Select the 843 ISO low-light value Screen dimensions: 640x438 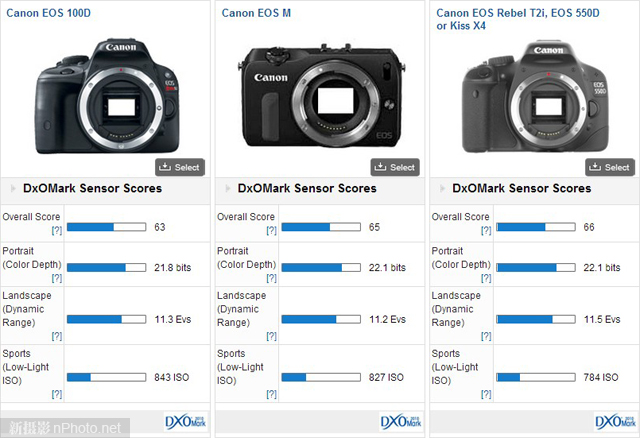point(171,377)
